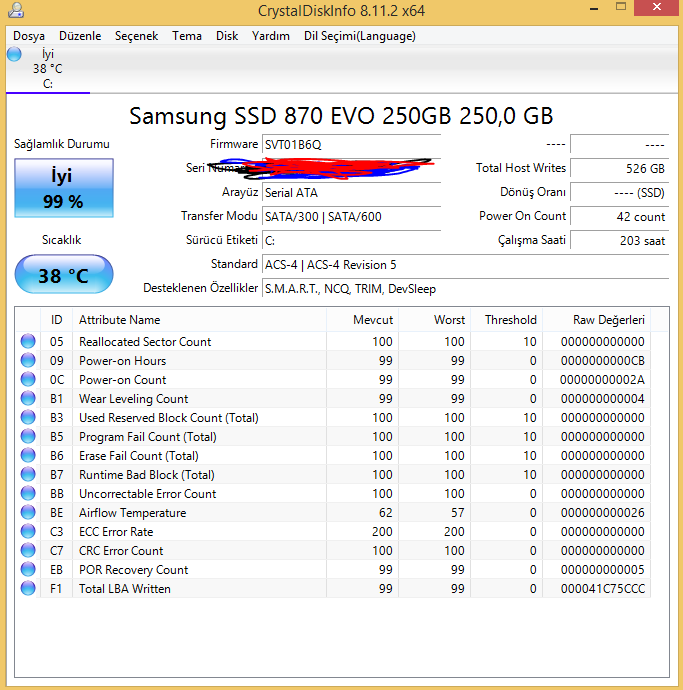Select raw value 000041C75CCC
This screenshot has height=690, width=683.
pos(602,589)
